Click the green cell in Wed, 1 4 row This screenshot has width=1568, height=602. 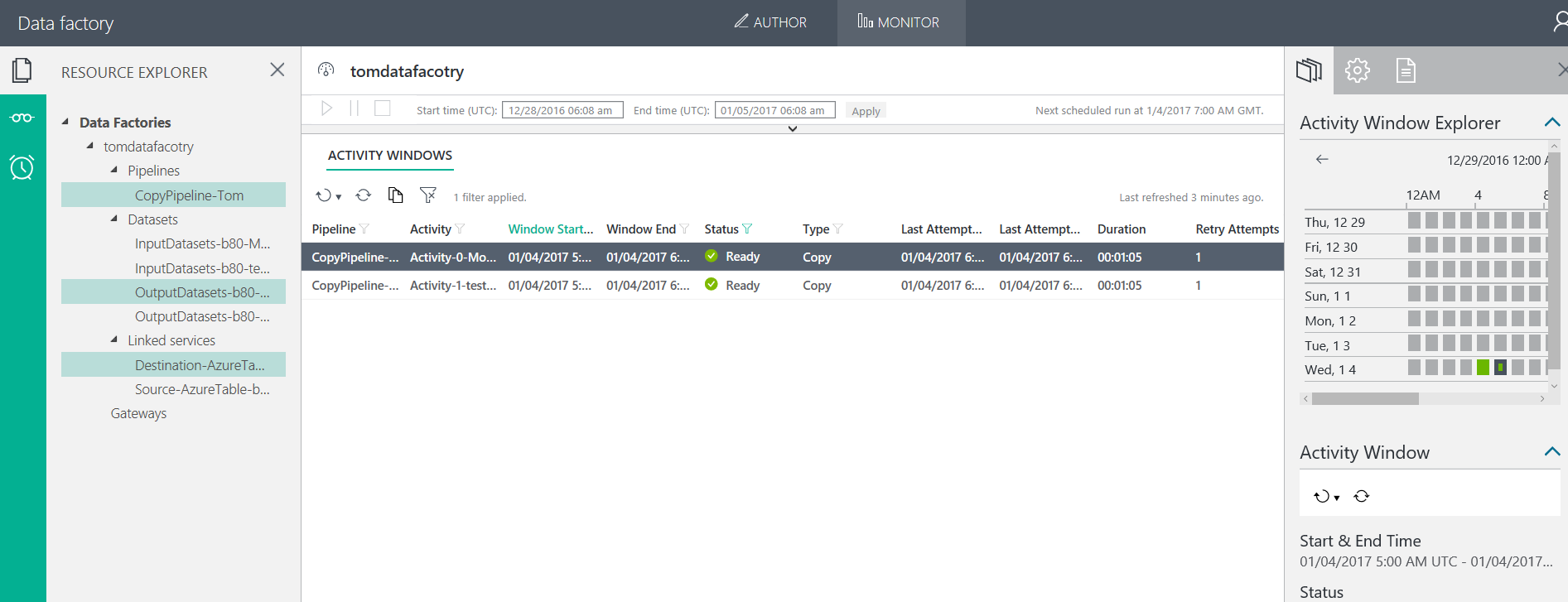tap(1483, 368)
